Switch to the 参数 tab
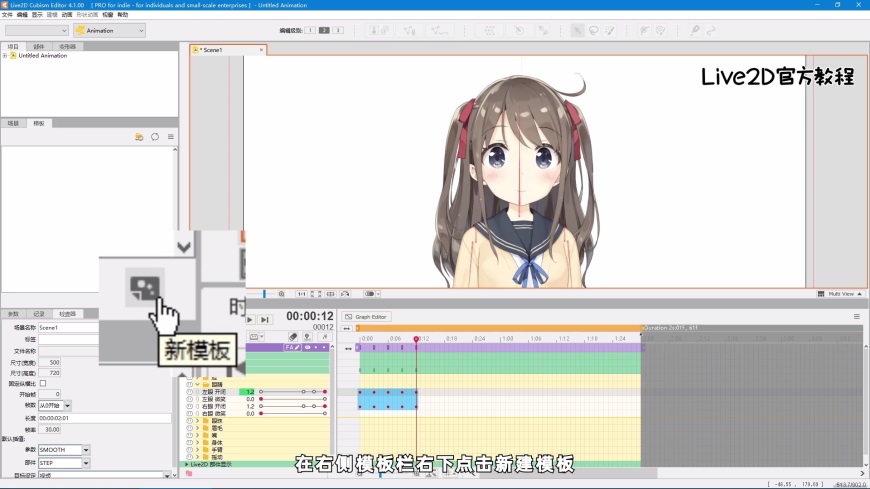This screenshot has width=870, height=489. pos(13,314)
